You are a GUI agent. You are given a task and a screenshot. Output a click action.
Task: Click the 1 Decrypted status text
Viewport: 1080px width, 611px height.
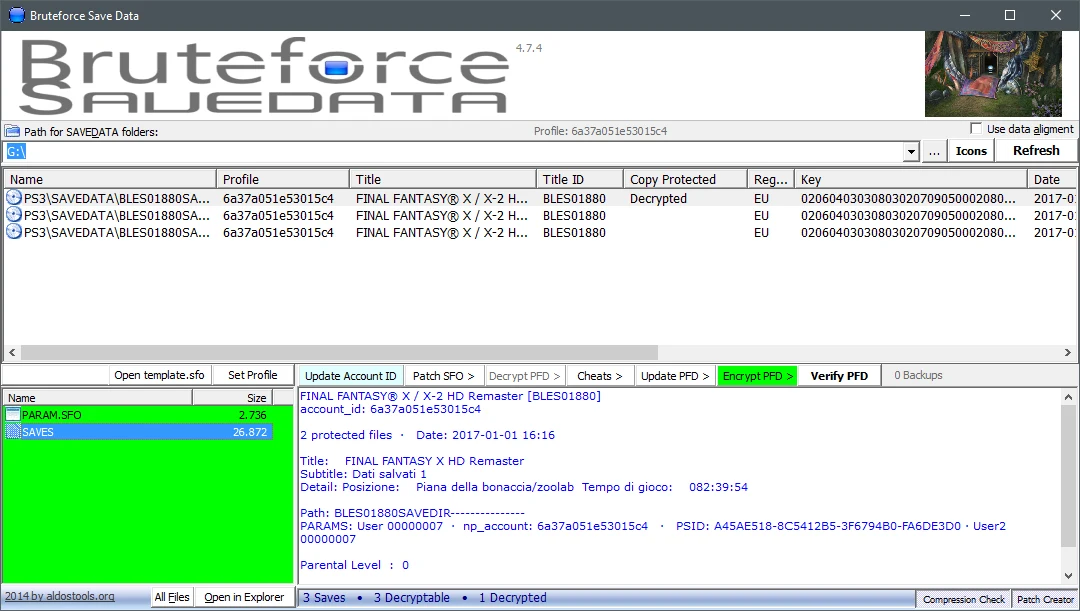tap(512, 598)
